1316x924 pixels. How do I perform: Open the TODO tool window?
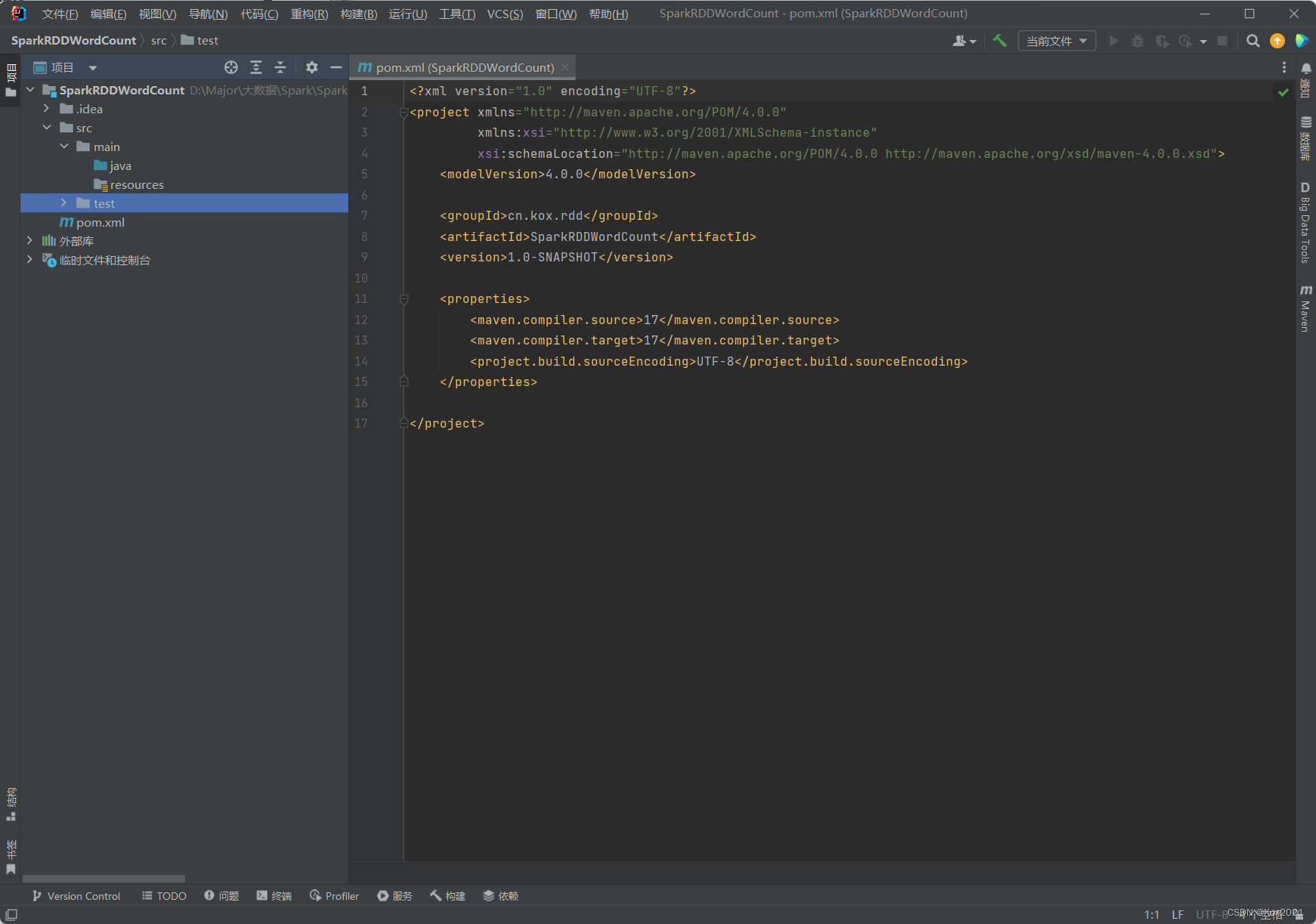(164, 896)
